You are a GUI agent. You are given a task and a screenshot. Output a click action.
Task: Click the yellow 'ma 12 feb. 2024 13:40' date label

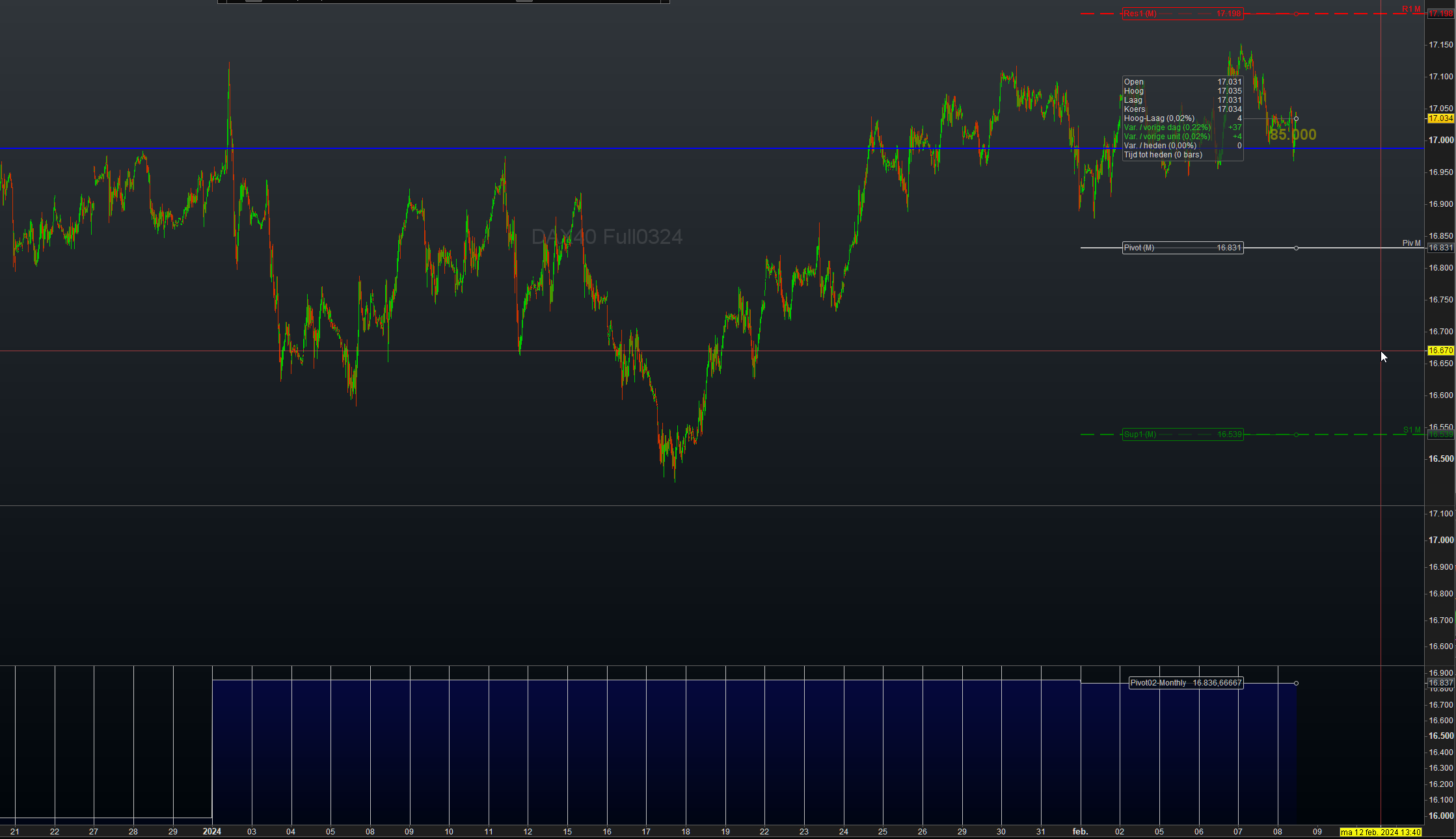[1380, 832]
